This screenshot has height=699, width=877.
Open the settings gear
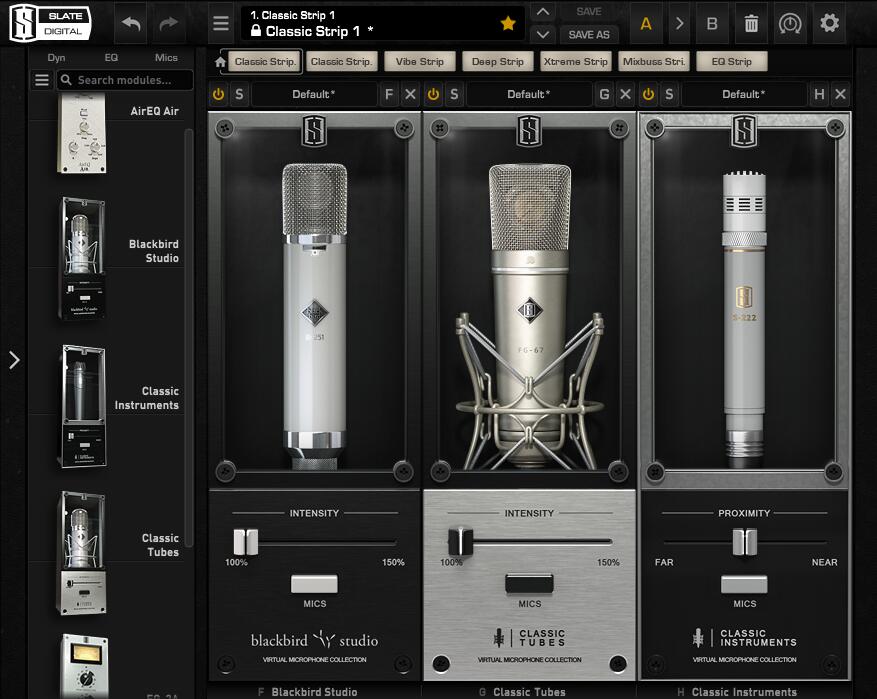point(829,23)
